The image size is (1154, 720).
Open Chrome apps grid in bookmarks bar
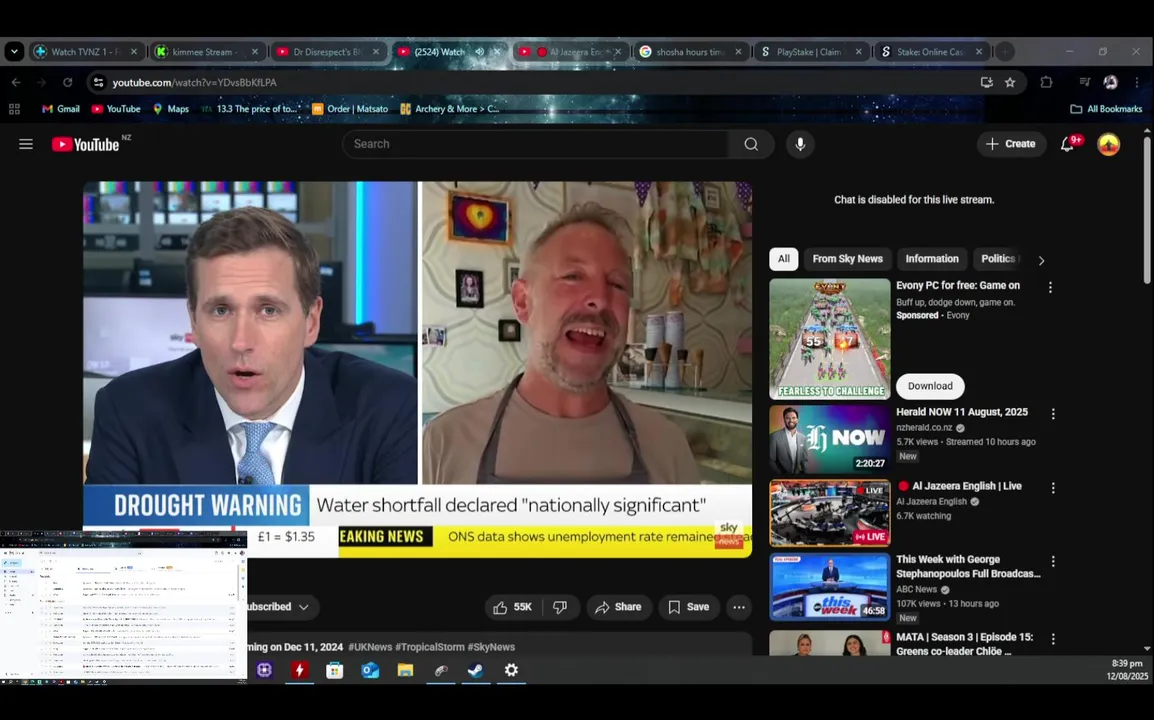[x=14, y=109]
